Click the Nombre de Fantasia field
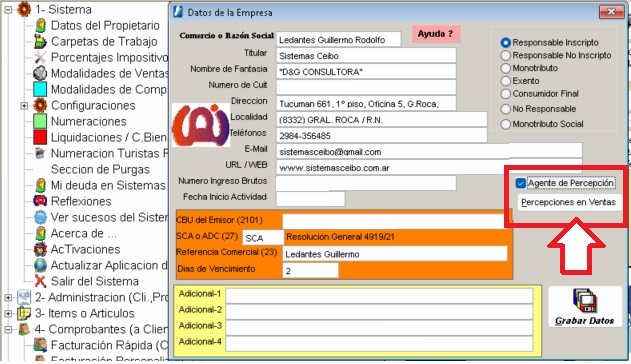This screenshot has height=364, width=631. (366, 72)
